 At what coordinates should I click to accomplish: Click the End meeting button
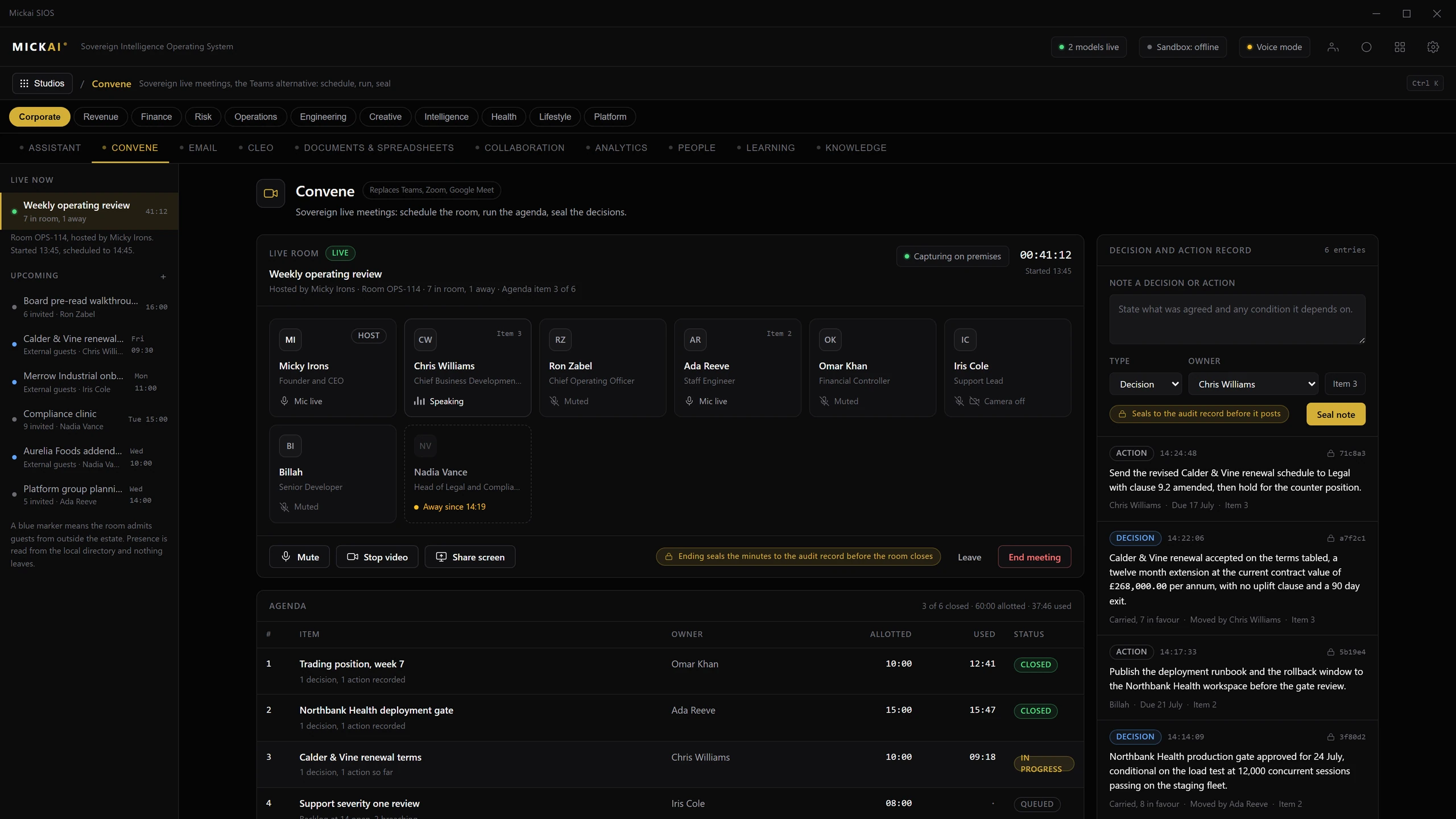pos(1035,557)
